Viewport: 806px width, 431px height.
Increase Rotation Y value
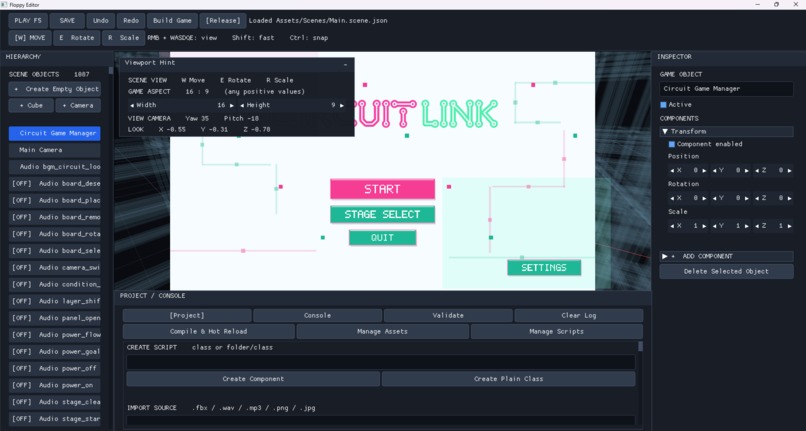747,198
